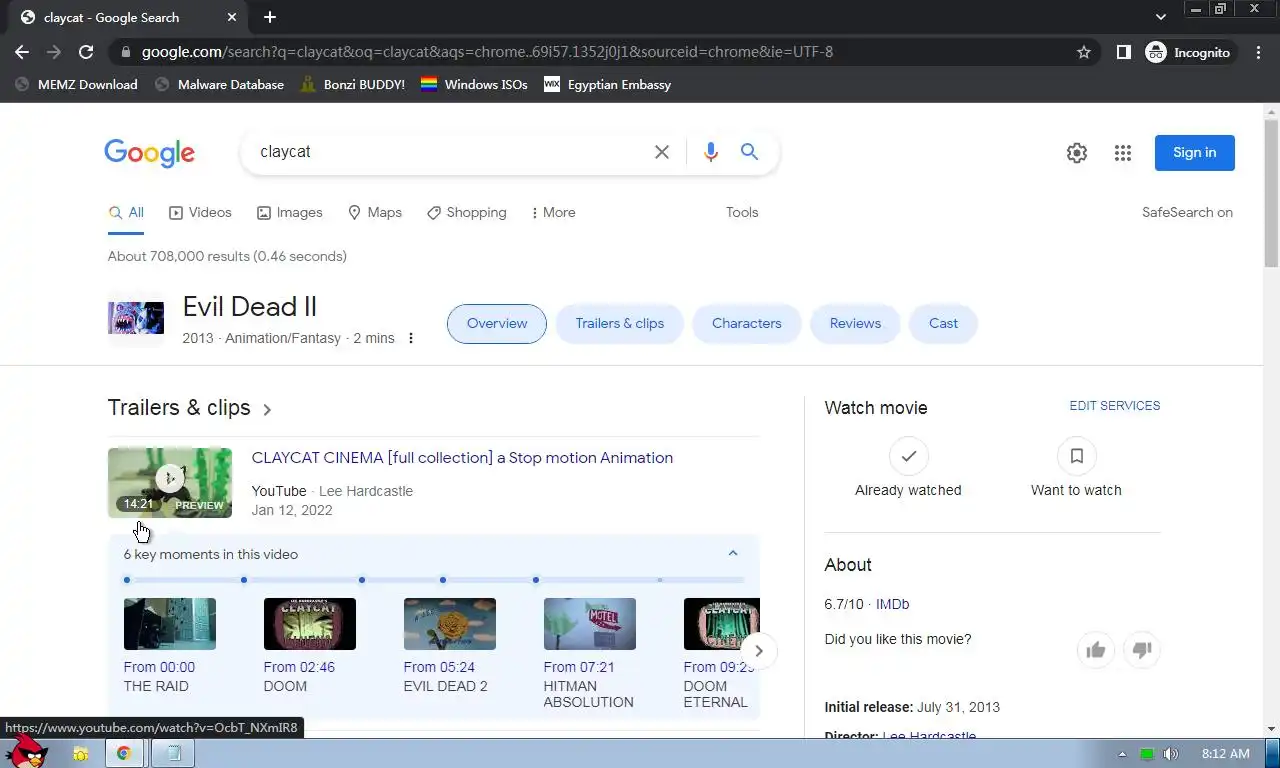Viewport: 1280px width, 768px height.
Task: Open THE RAID key moment thumbnail
Action: click(x=170, y=624)
